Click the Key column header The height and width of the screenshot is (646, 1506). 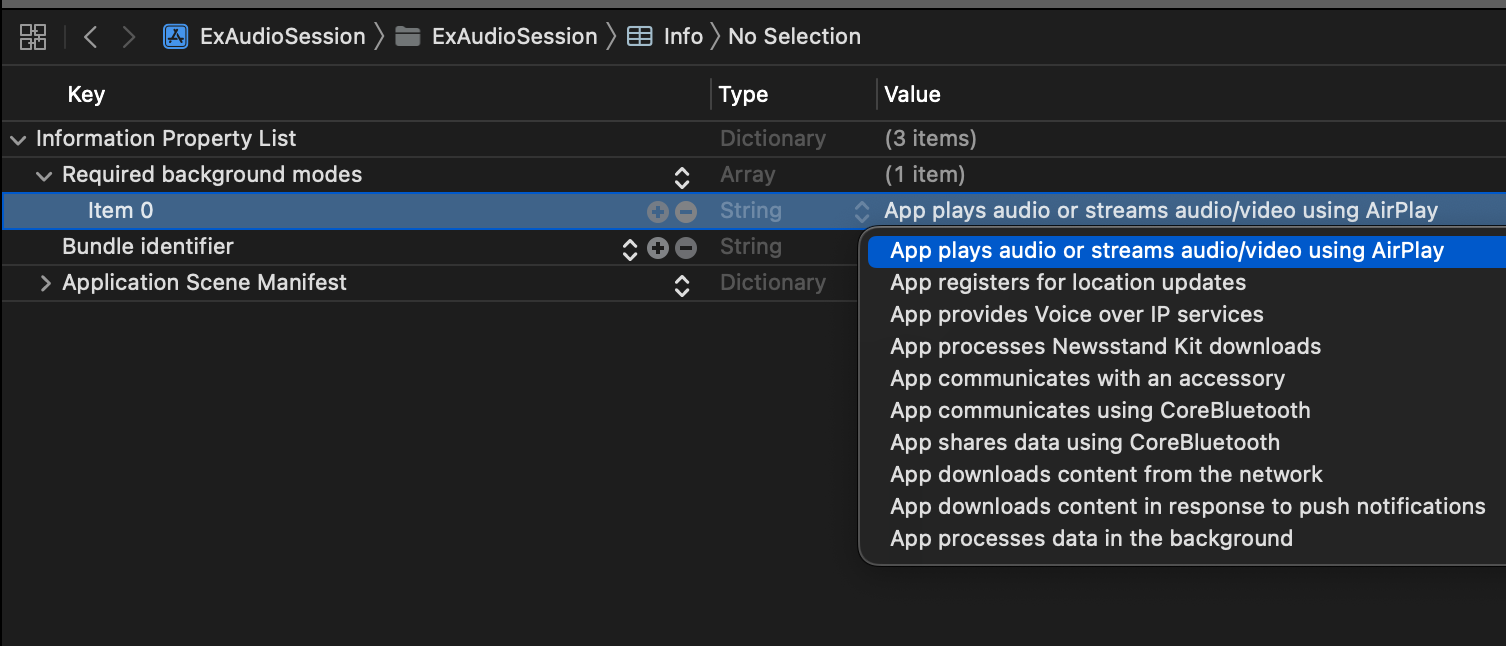point(86,95)
